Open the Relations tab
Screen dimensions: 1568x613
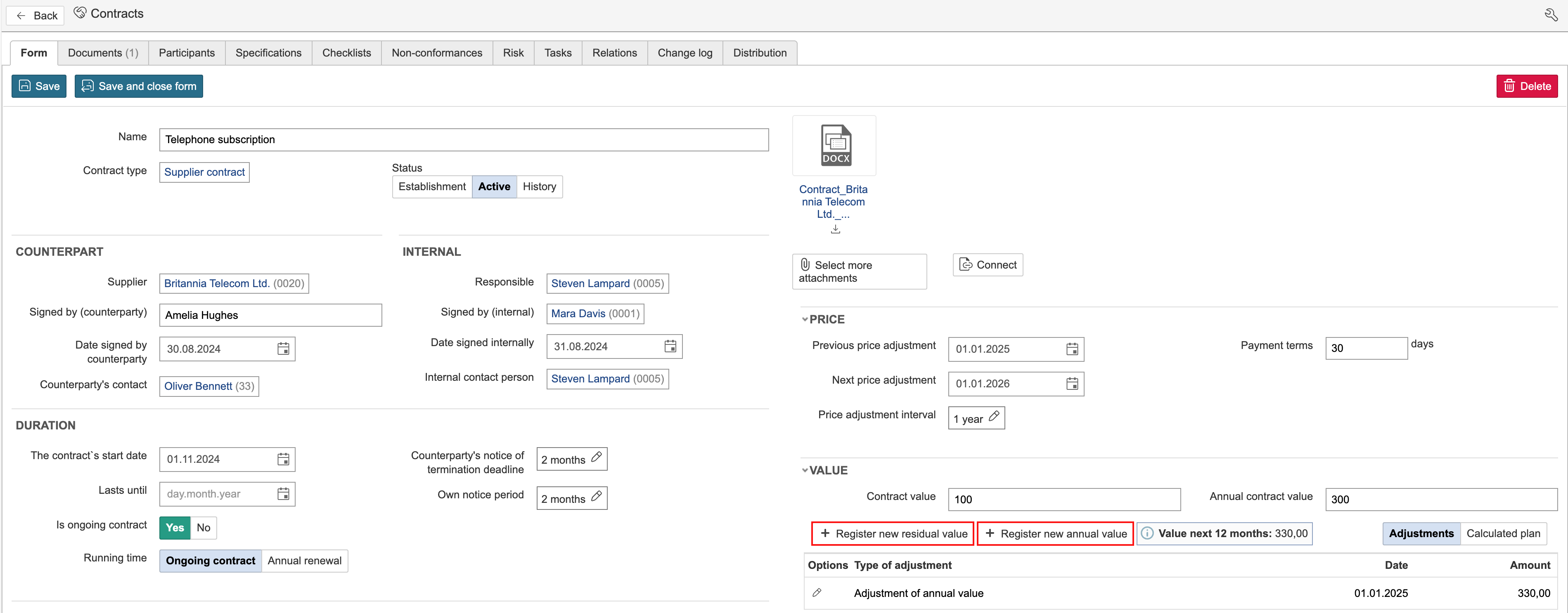coord(615,53)
